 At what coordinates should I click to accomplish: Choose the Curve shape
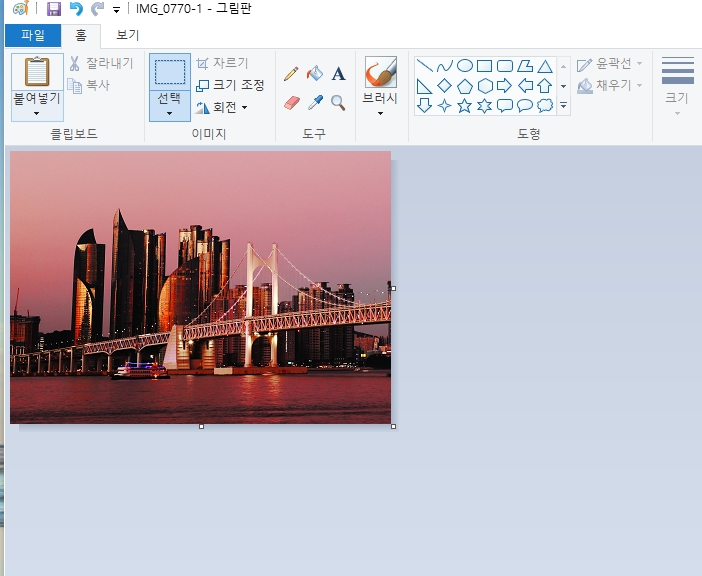tap(445, 66)
